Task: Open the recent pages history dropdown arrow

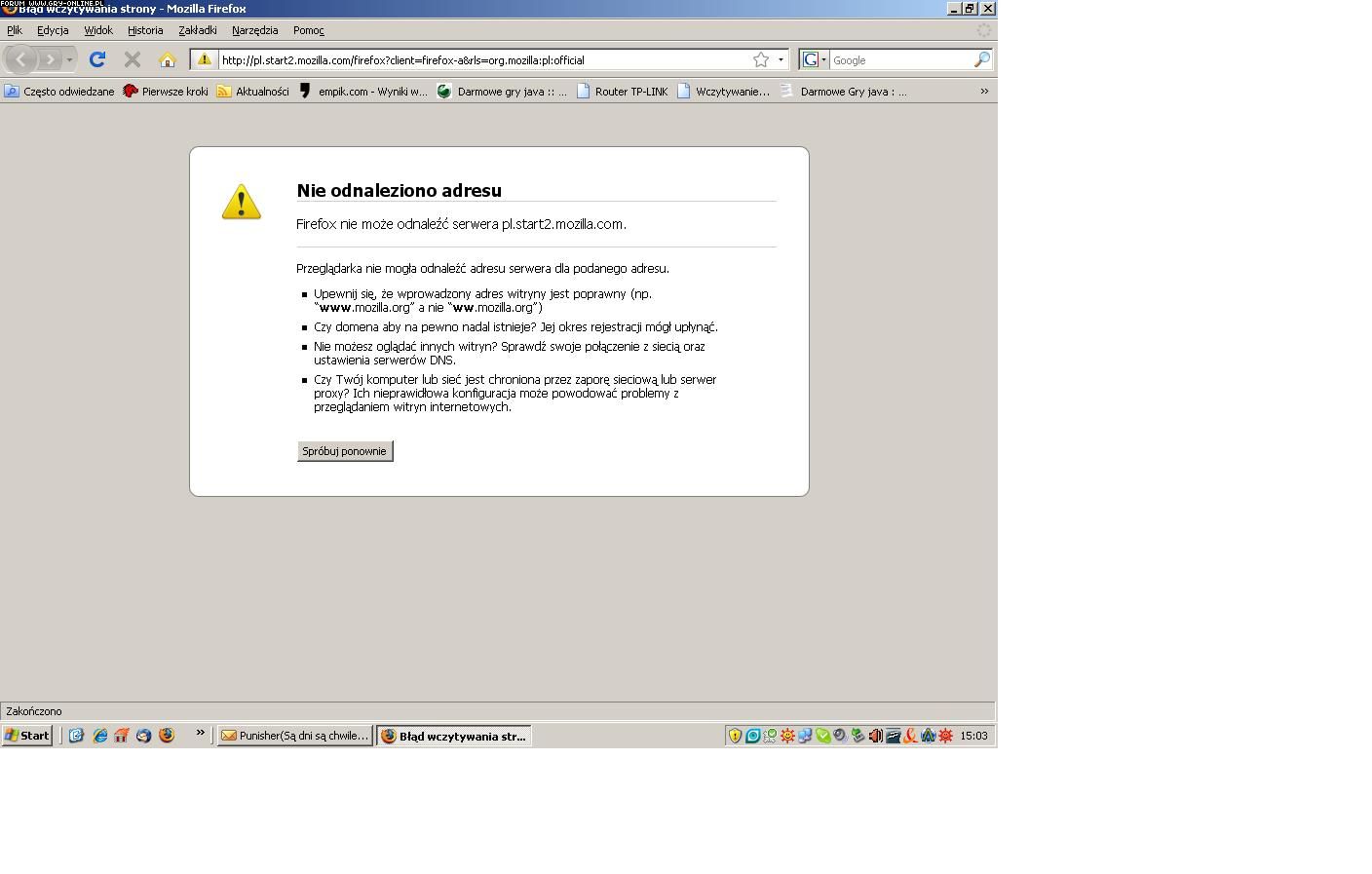Action: click(x=69, y=60)
